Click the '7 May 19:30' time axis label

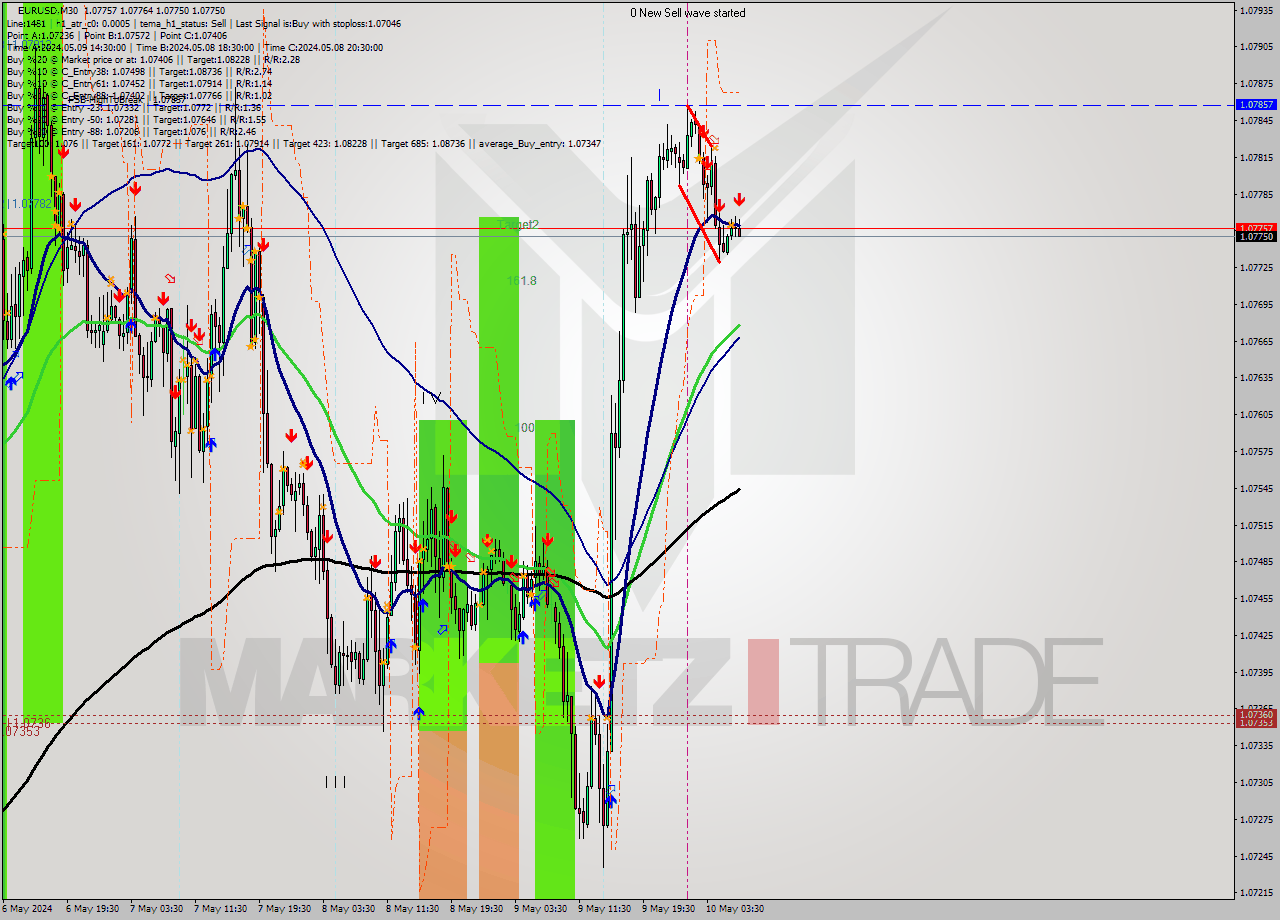click(x=285, y=909)
